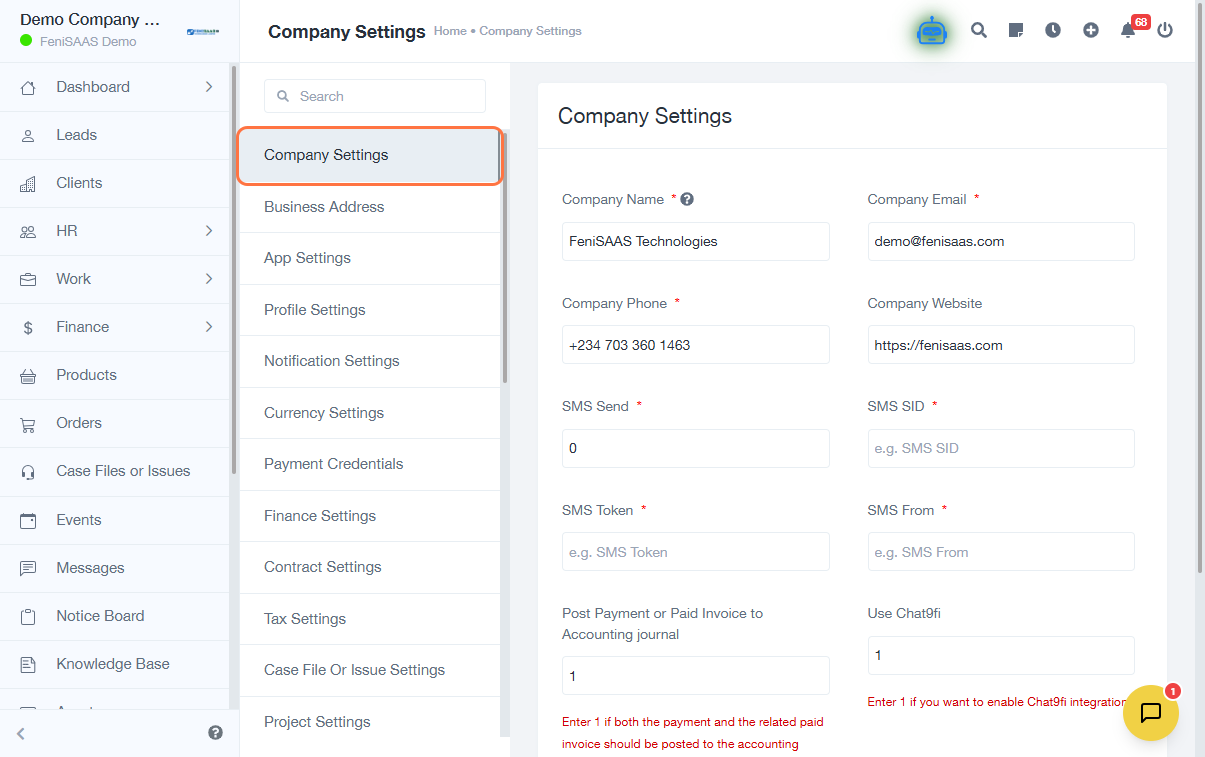The height and width of the screenshot is (757, 1205).
Task: Open the yellow chat widget bubble
Action: click(x=1151, y=713)
